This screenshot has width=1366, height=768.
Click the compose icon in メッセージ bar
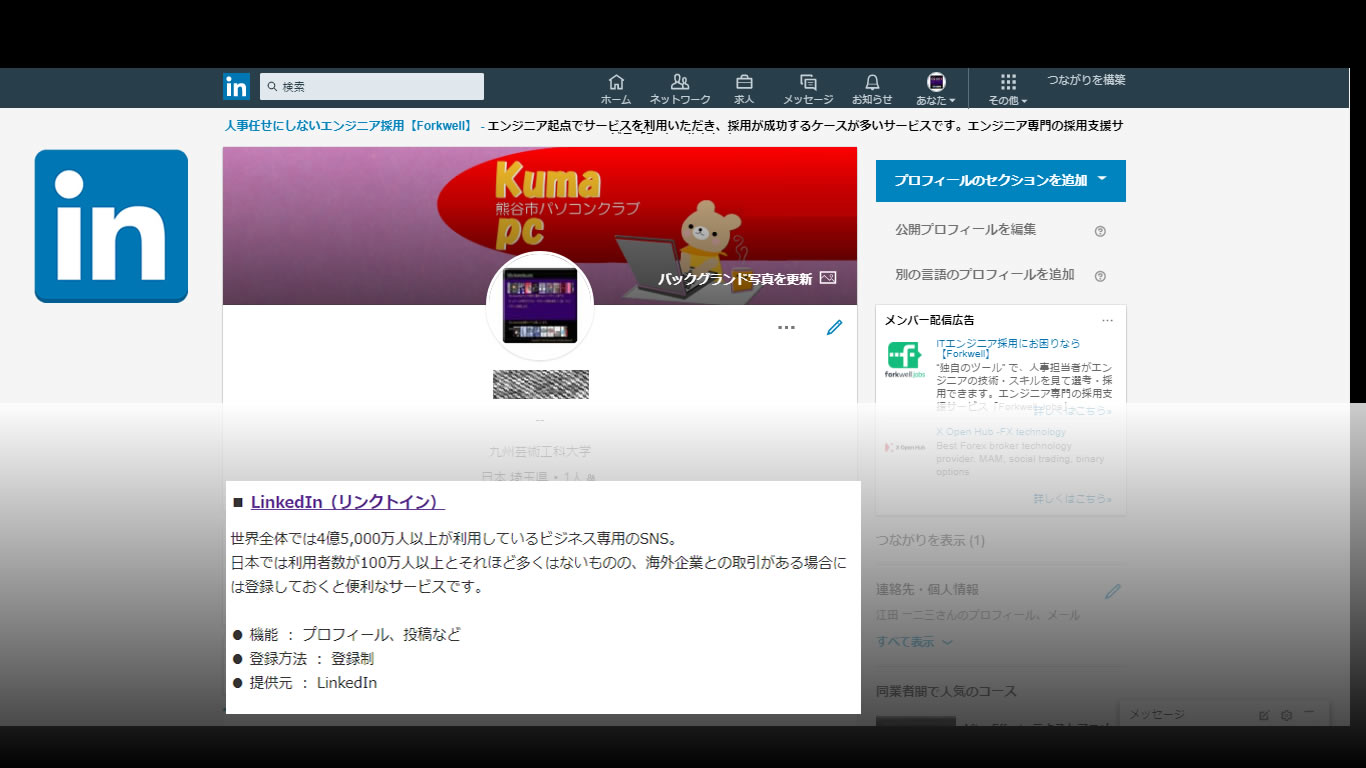tap(1264, 715)
